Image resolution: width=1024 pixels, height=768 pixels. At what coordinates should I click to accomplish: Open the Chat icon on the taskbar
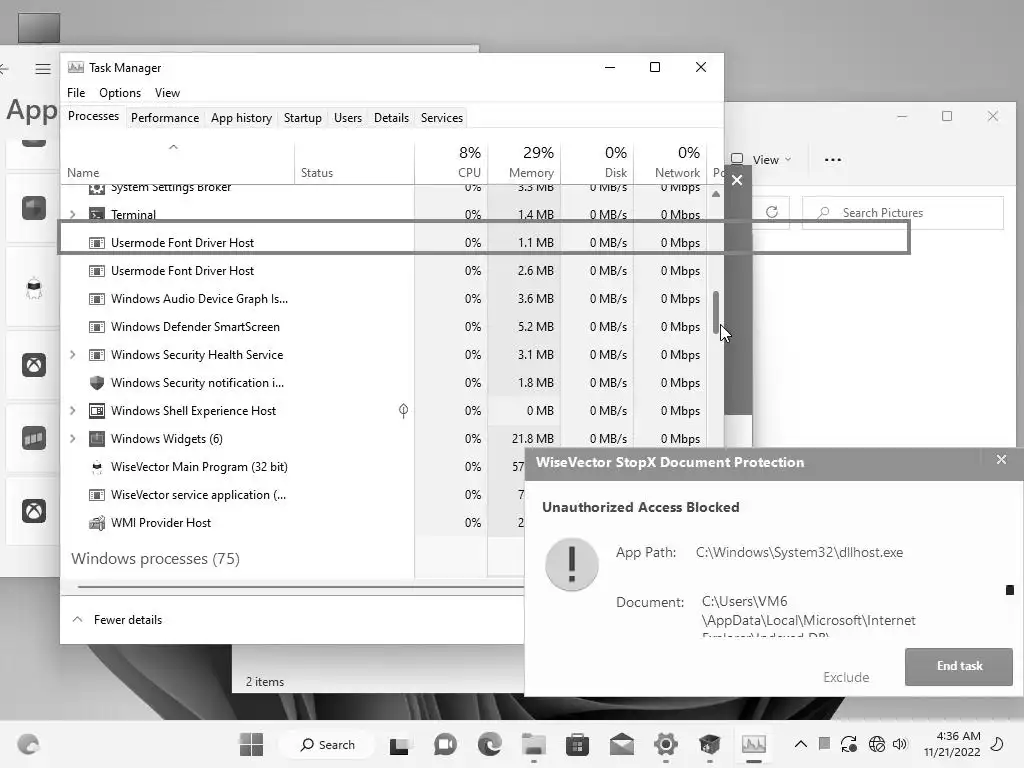445,744
